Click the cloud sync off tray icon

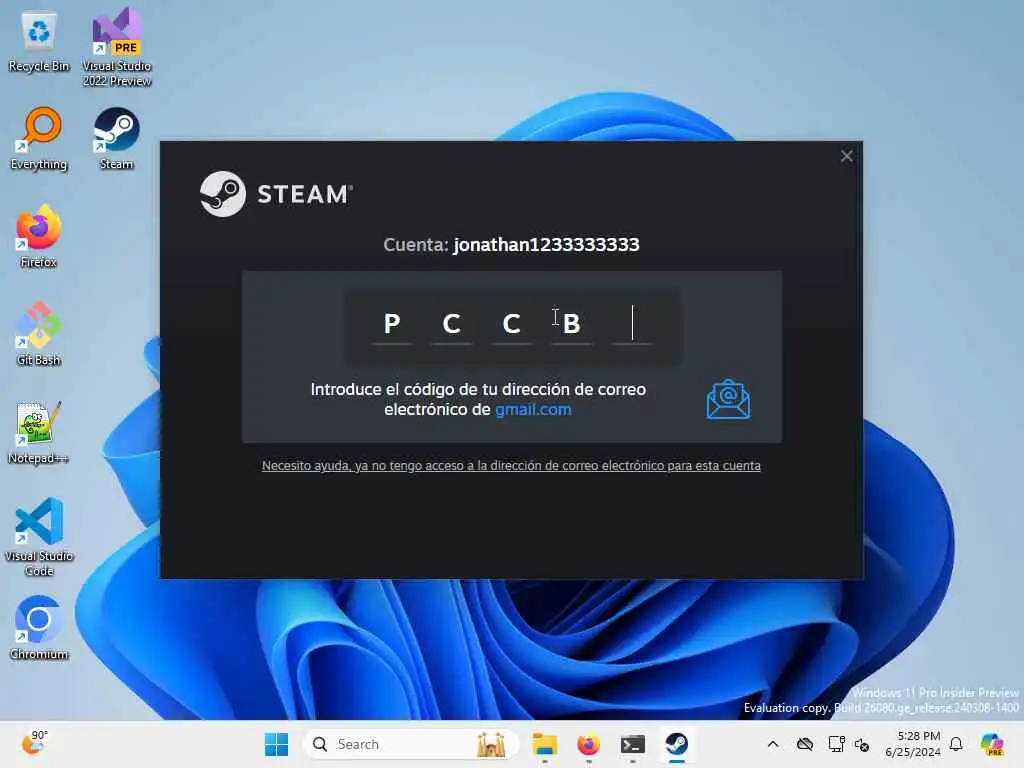coord(805,744)
